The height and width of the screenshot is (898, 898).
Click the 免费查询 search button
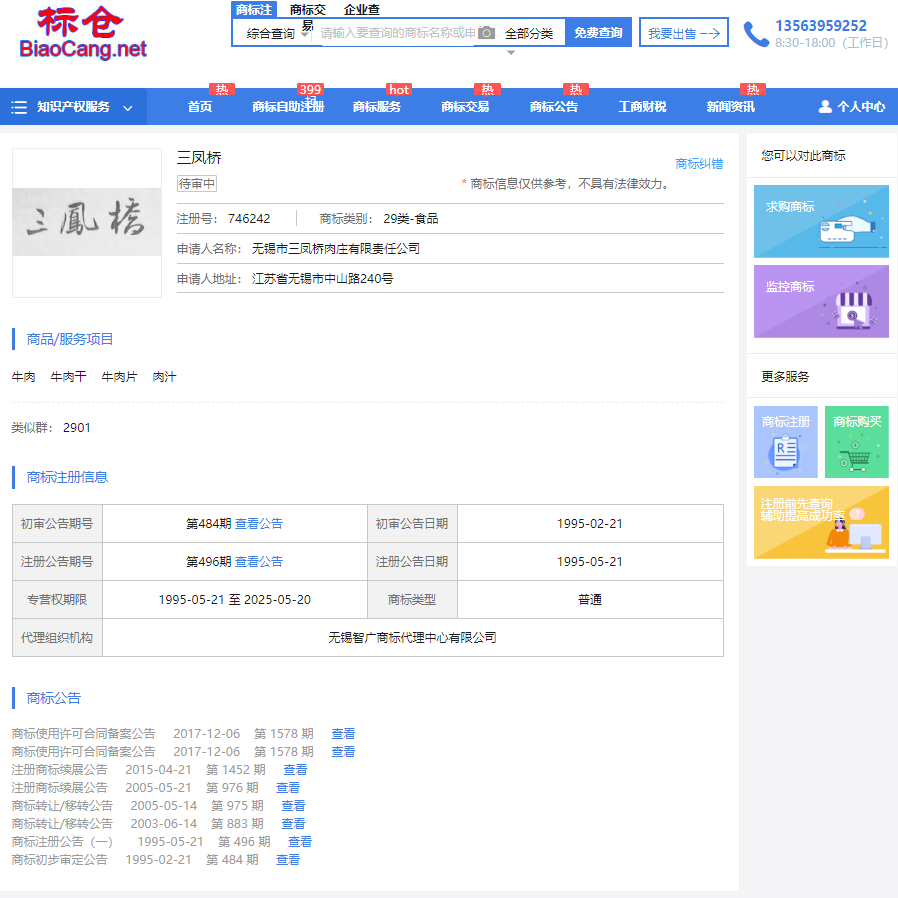pyautogui.click(x=598, y=32)
